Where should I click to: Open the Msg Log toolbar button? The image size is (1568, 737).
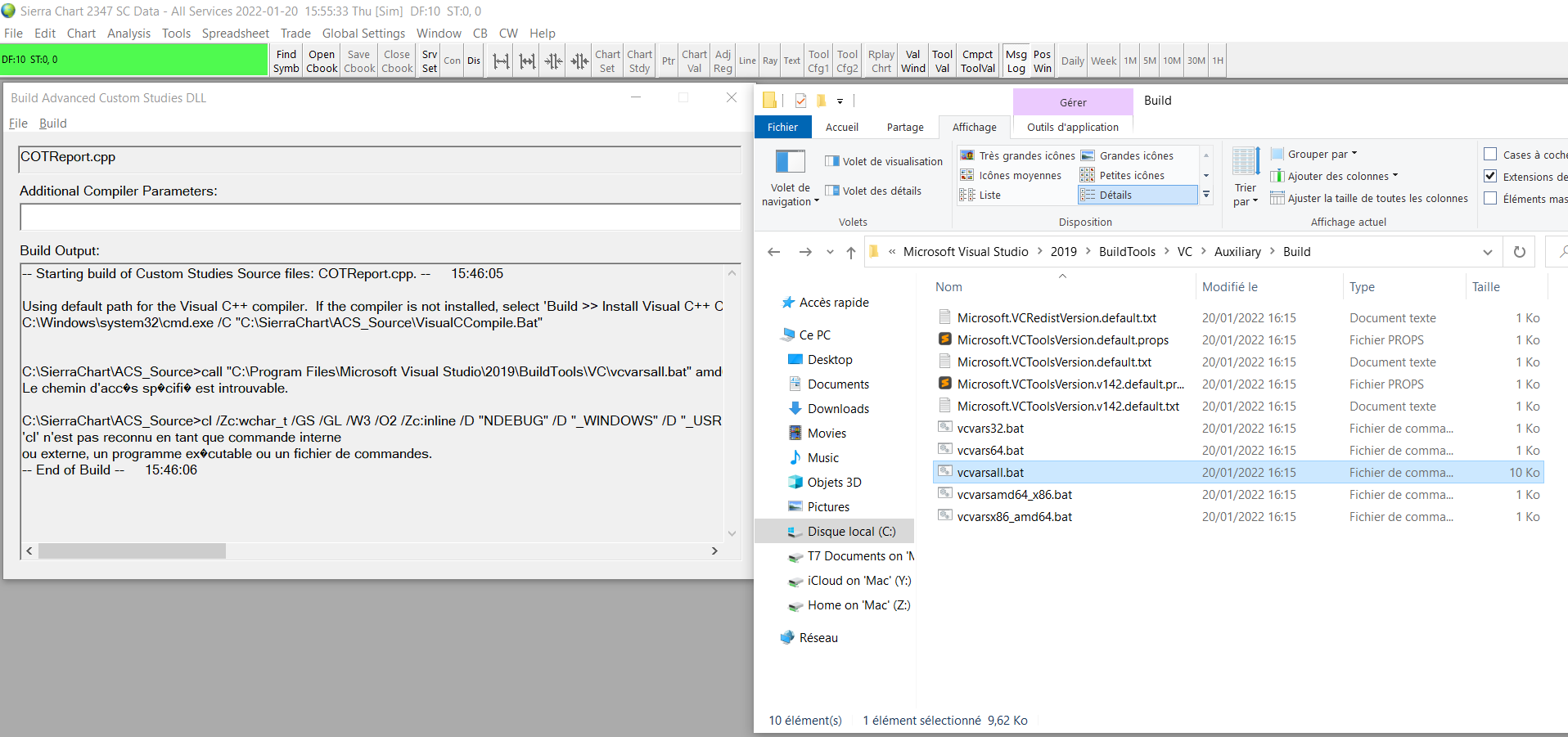(x=1016, y=61)
